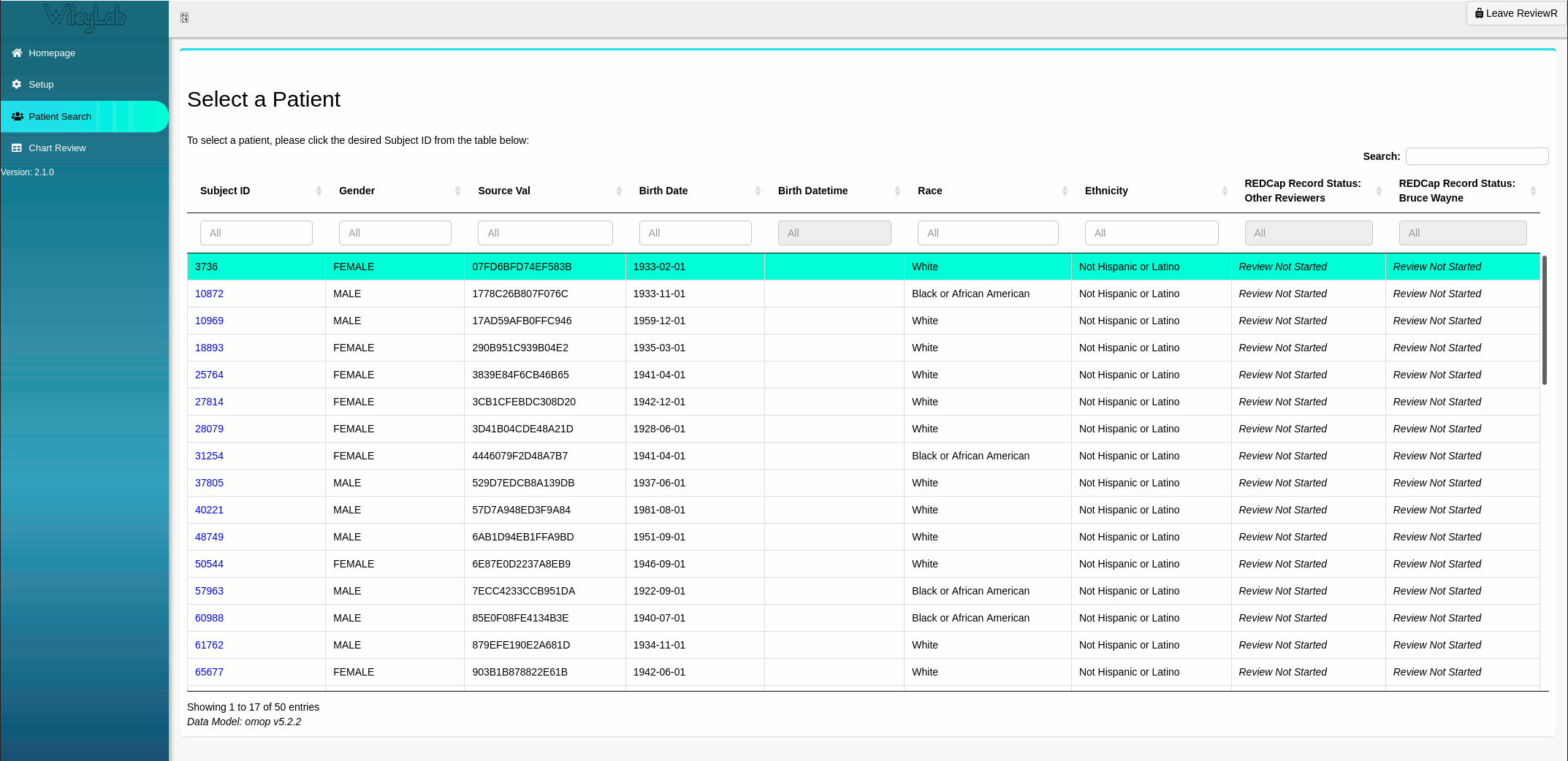
Task: Select Subject ID 50544 link
Action: pos(209,564)
